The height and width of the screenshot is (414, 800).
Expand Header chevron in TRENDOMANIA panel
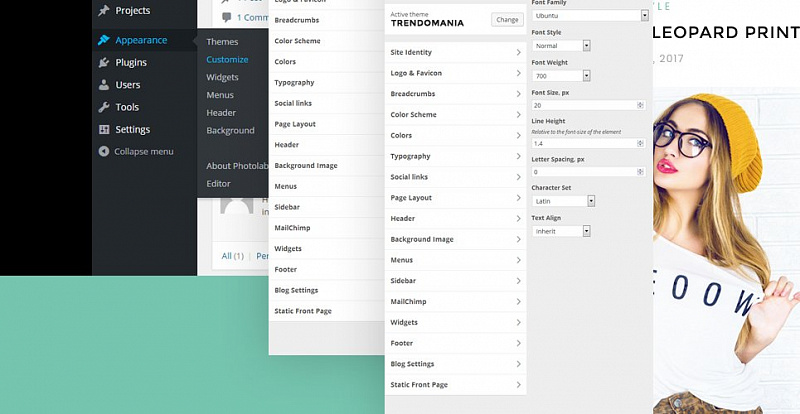click(x=518, y=218)
